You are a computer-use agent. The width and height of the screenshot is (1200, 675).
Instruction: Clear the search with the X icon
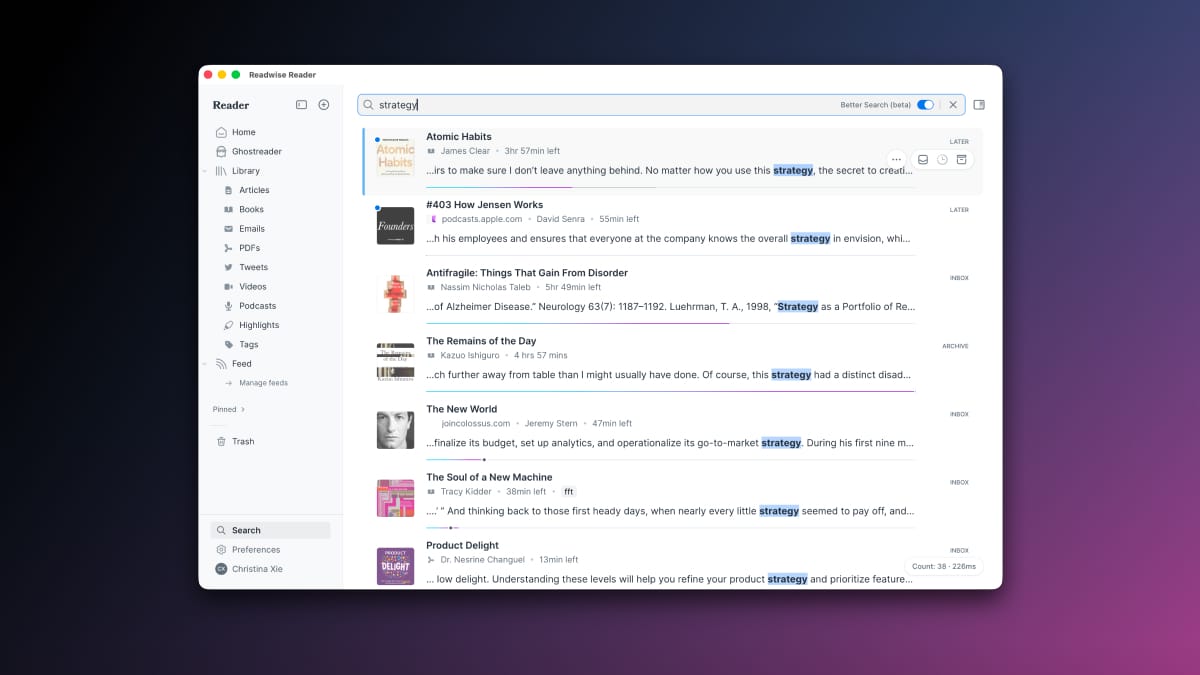pyautogui.click(x=953, y=105)
